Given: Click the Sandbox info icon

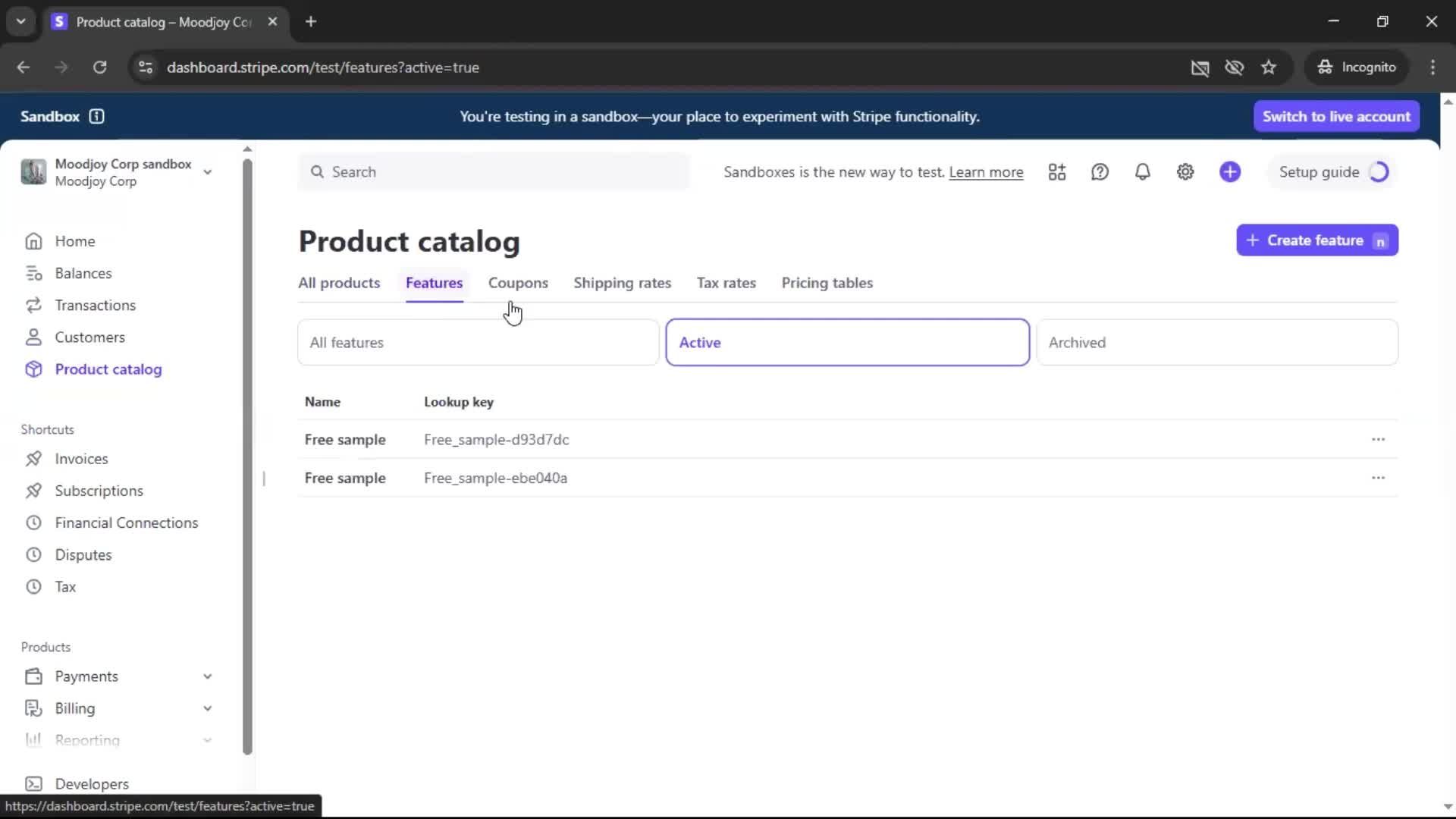Looking at the screenshot, I should tap(96, 116).
